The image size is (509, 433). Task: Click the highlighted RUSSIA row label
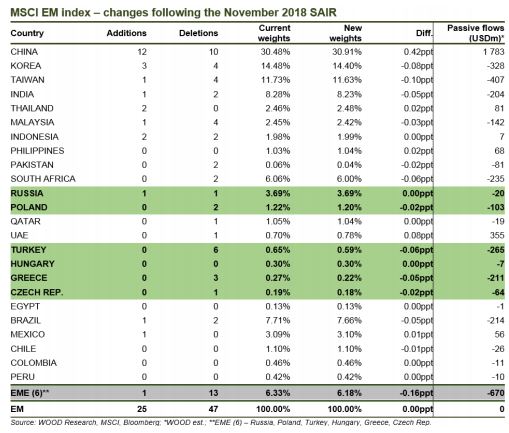click(x=27, y=193)
